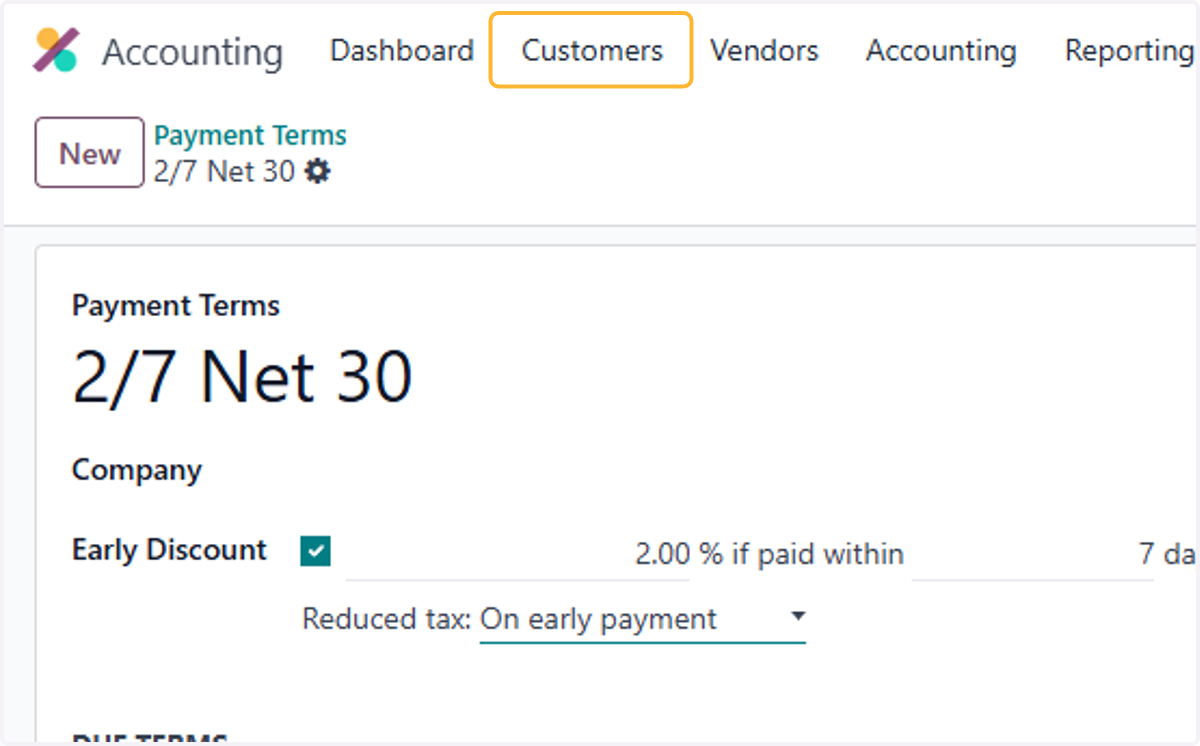
Task: Click the Payment Terms label above the name
Action: click(x=176, y=306)
